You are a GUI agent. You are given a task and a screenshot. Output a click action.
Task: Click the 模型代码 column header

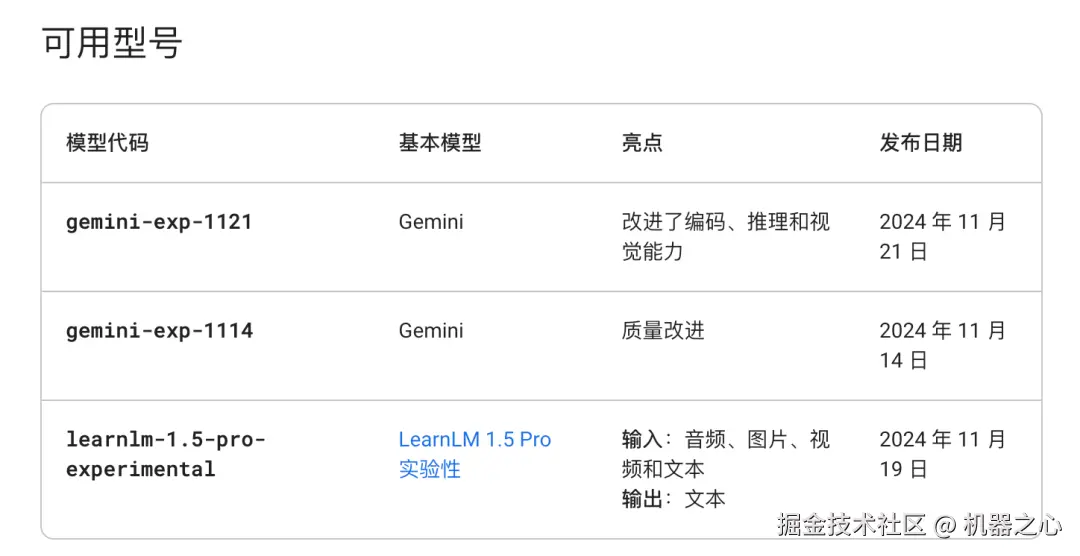pyautogui.click(x=107, y=143)
